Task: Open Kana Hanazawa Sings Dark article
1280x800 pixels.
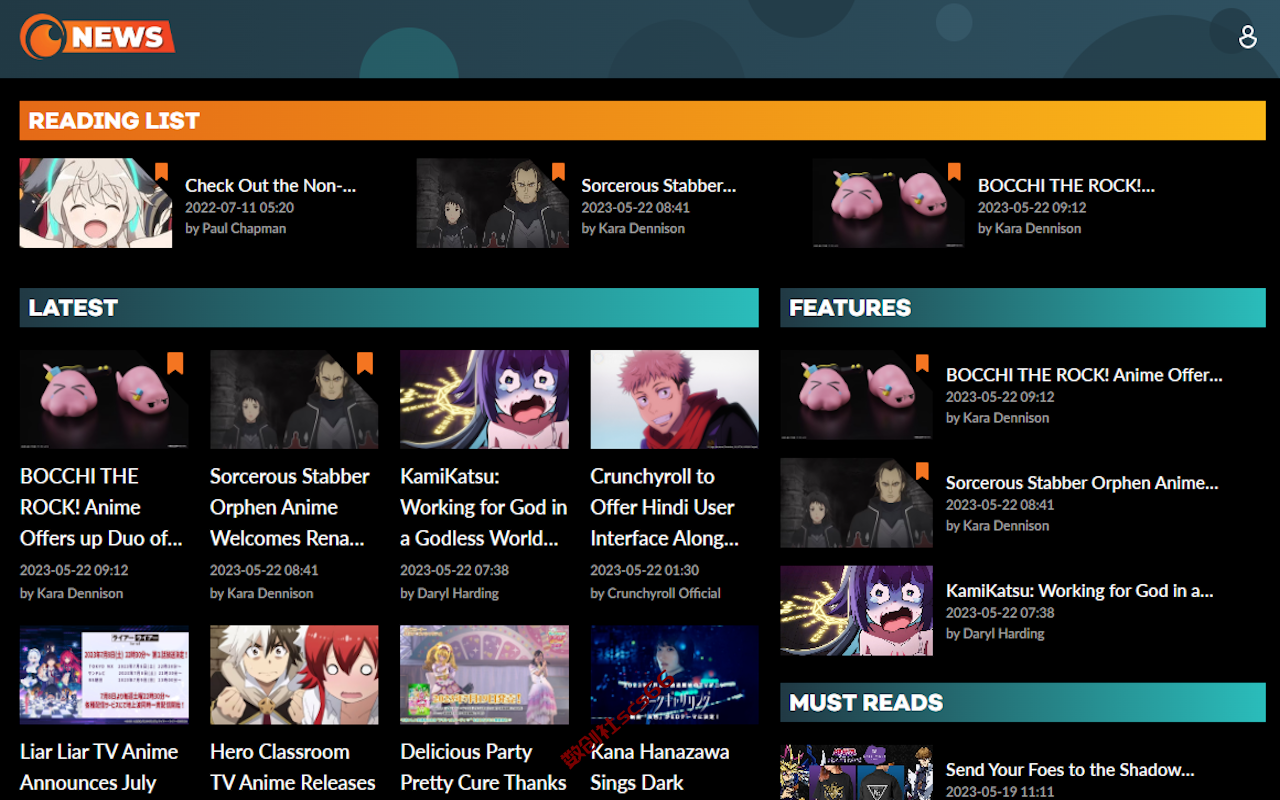Action: point(660,767)
